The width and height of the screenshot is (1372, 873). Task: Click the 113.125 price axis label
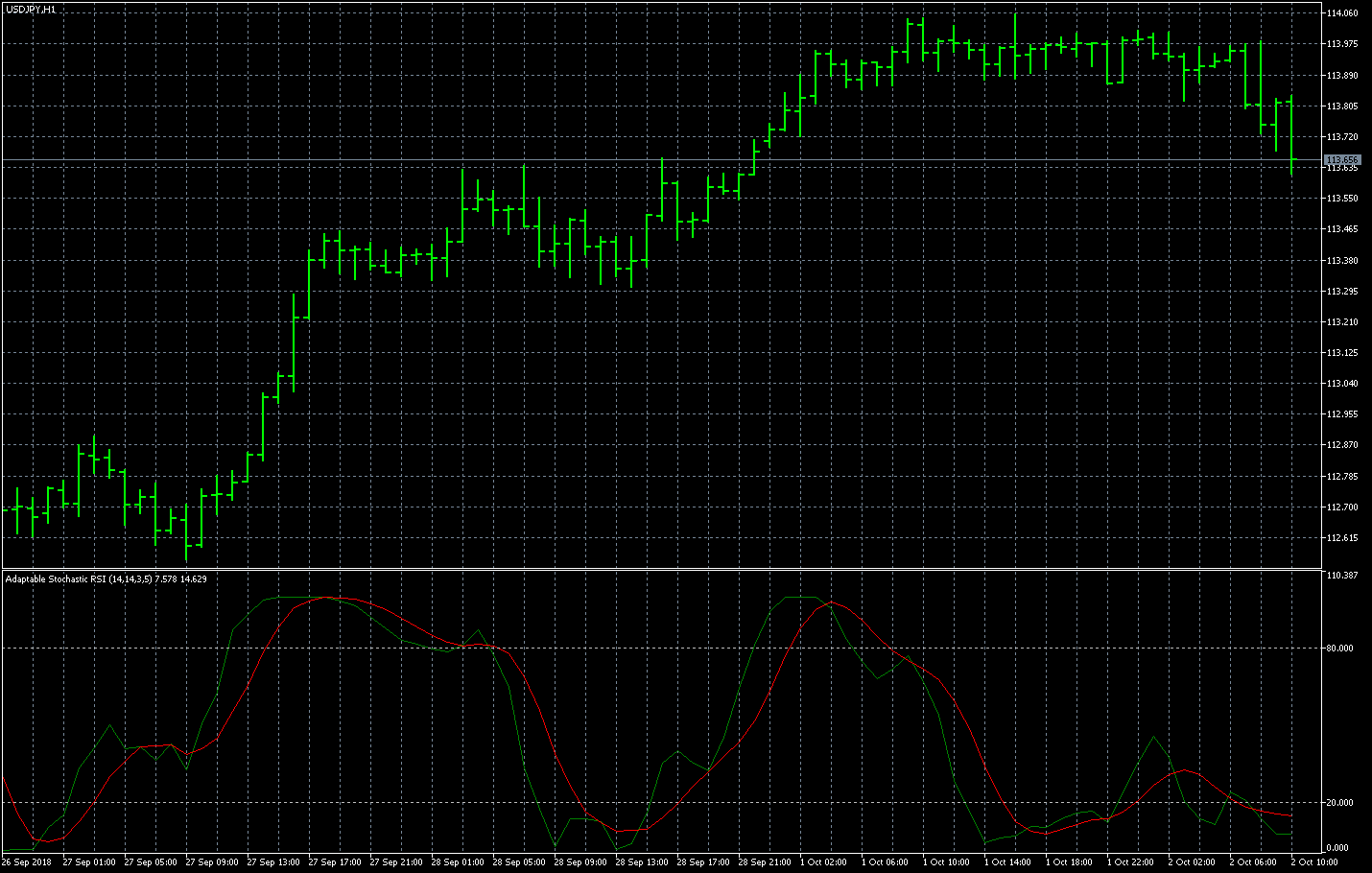tap(1342, 353)
